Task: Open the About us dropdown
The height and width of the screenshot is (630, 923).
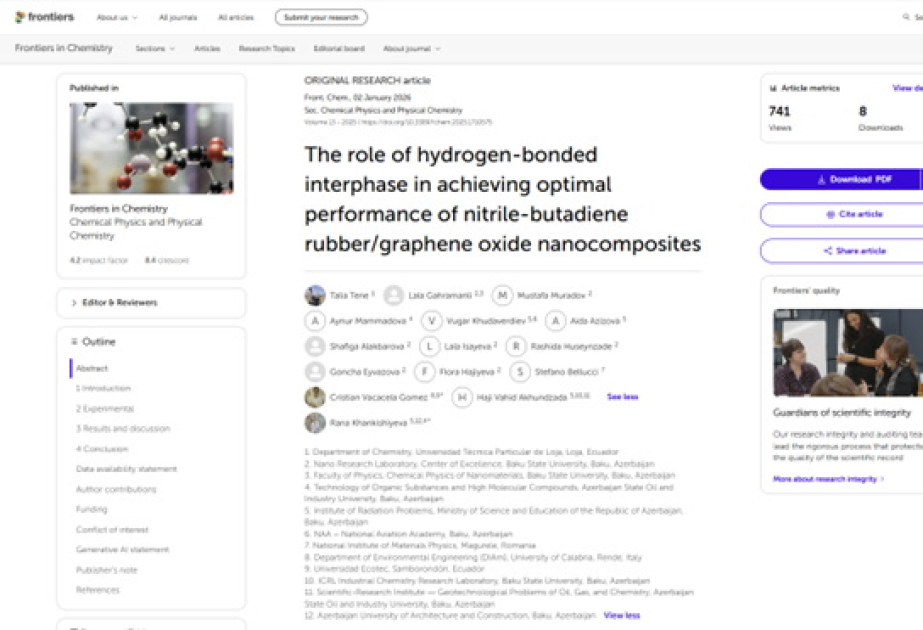Action: pos(117,18)
